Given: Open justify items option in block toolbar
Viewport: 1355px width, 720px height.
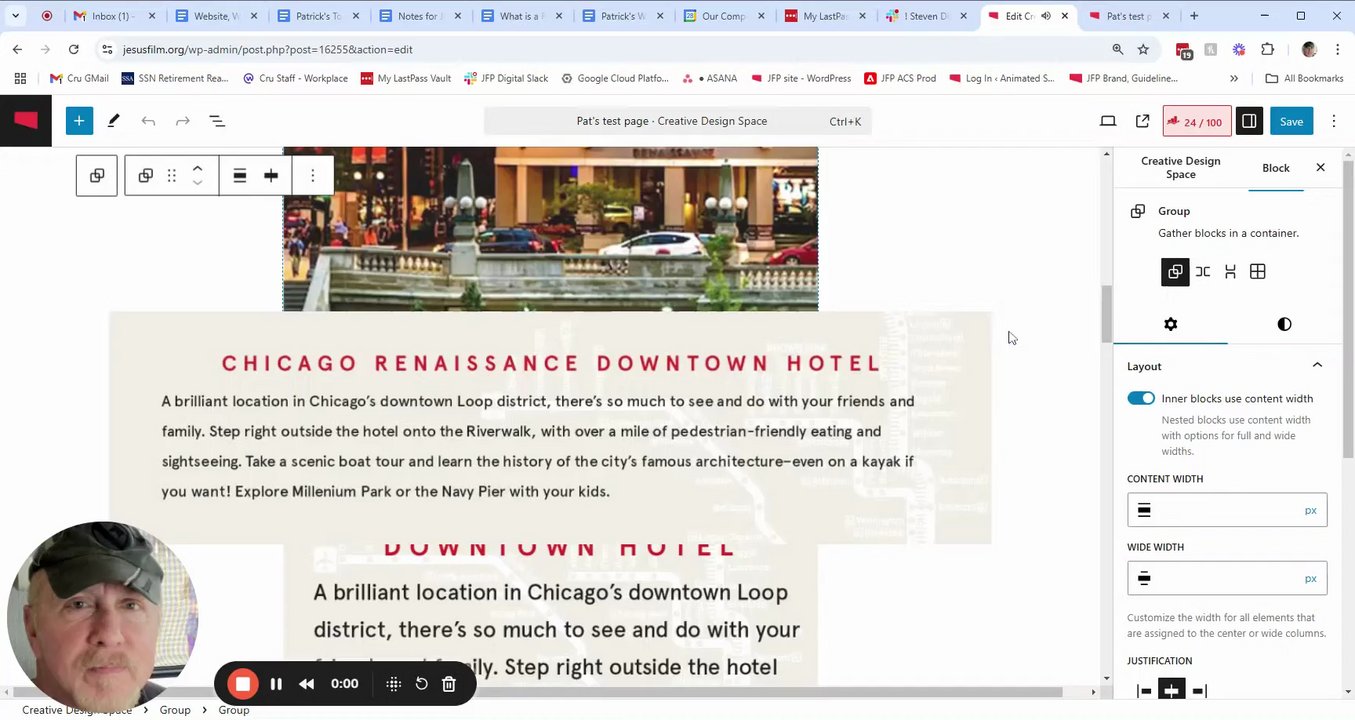Looking at the screenshot, I should pyautogui.click(x=271, y=176).
